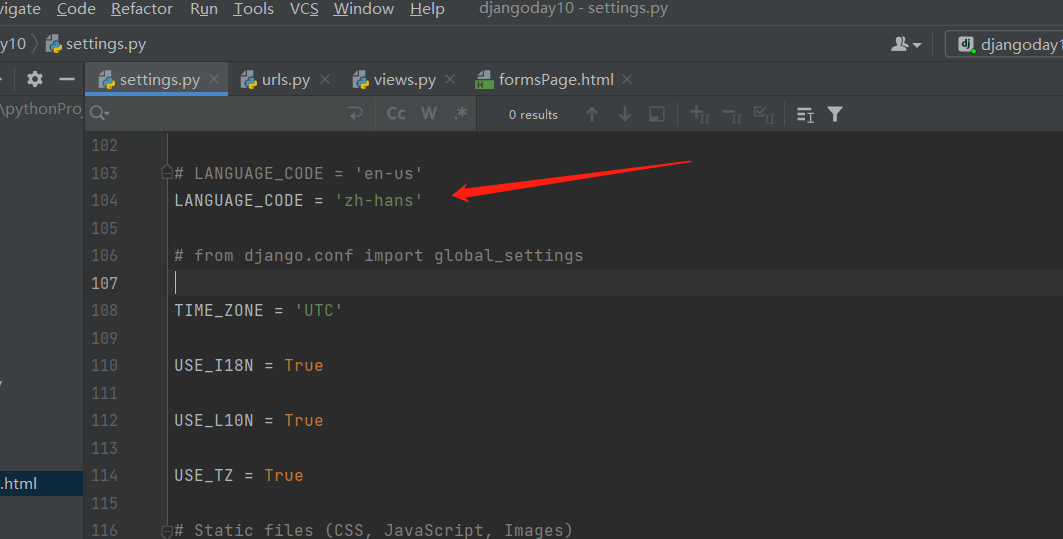The width and height of the screenshot is (1063, 539).
Task: Go to next search occurrence
Action: (625, 114)
